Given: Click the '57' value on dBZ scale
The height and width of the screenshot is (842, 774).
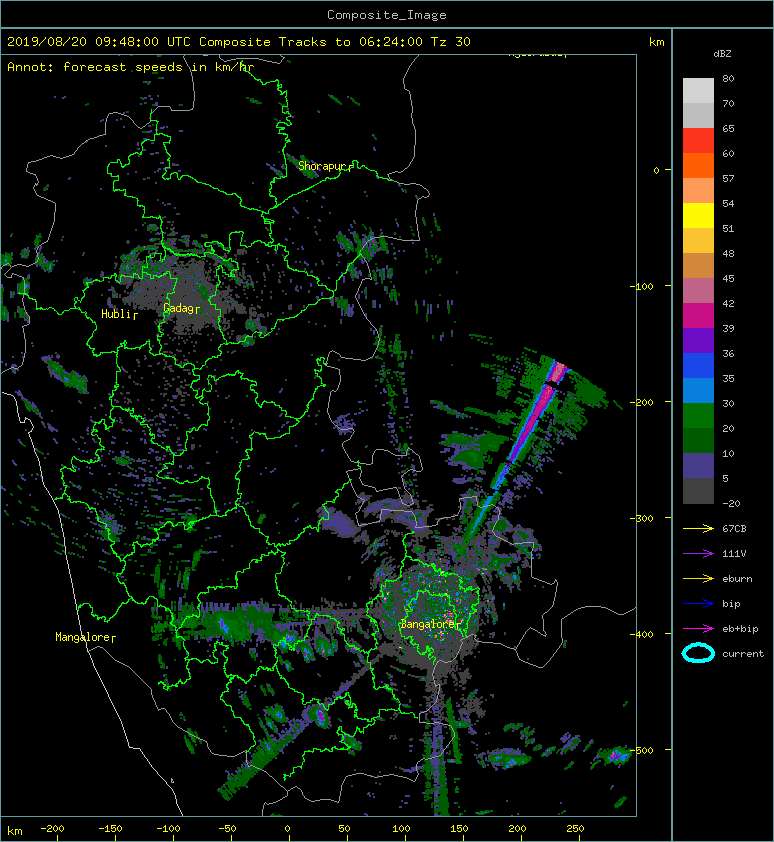Looking at the screenshot, I should point(728,178).
